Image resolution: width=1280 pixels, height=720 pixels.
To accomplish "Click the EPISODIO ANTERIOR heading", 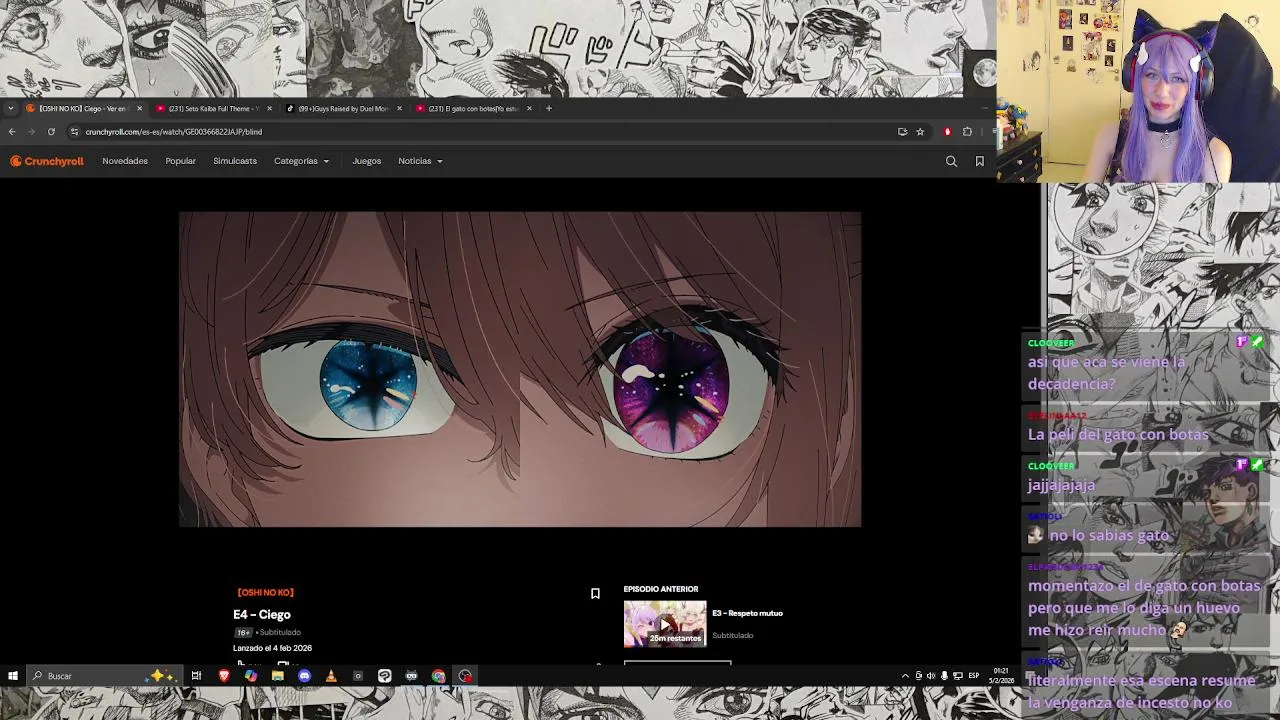I will (661, 589).
